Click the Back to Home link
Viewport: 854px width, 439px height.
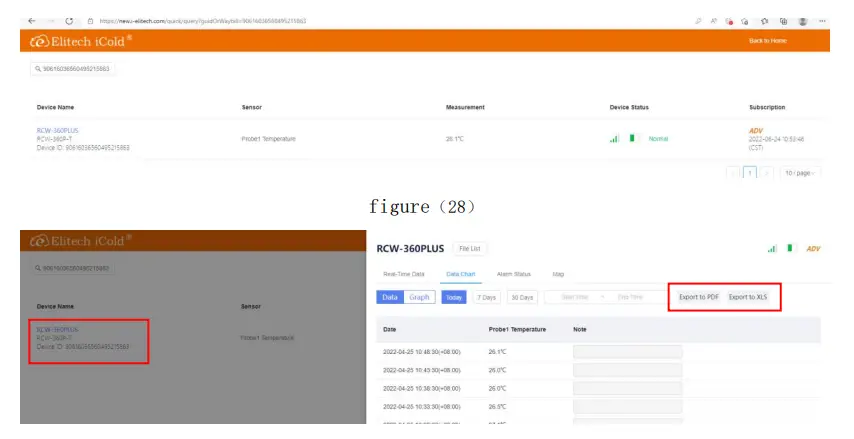[x=767, y=41]
